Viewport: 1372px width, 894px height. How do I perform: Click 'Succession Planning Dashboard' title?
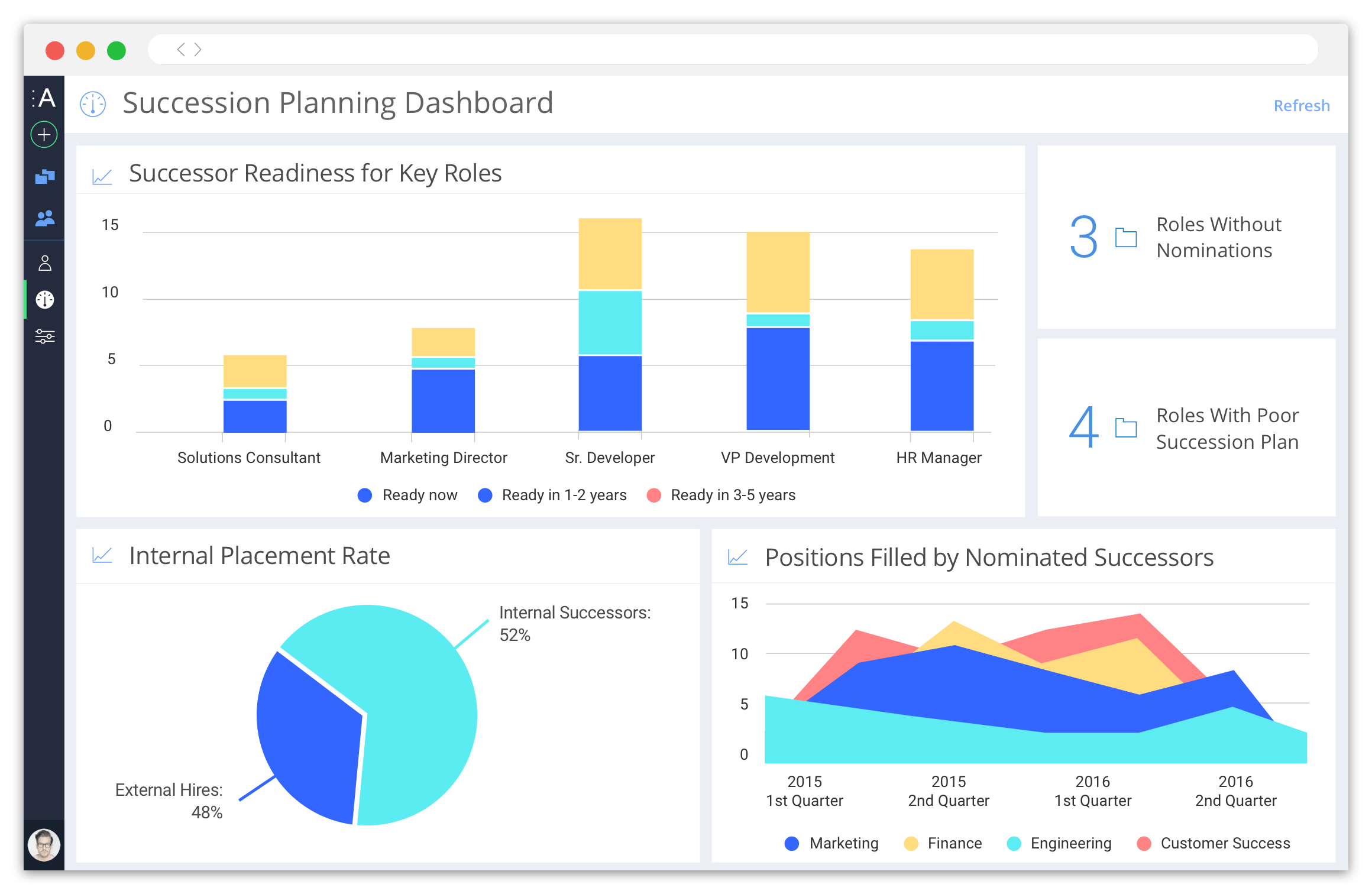338,103
